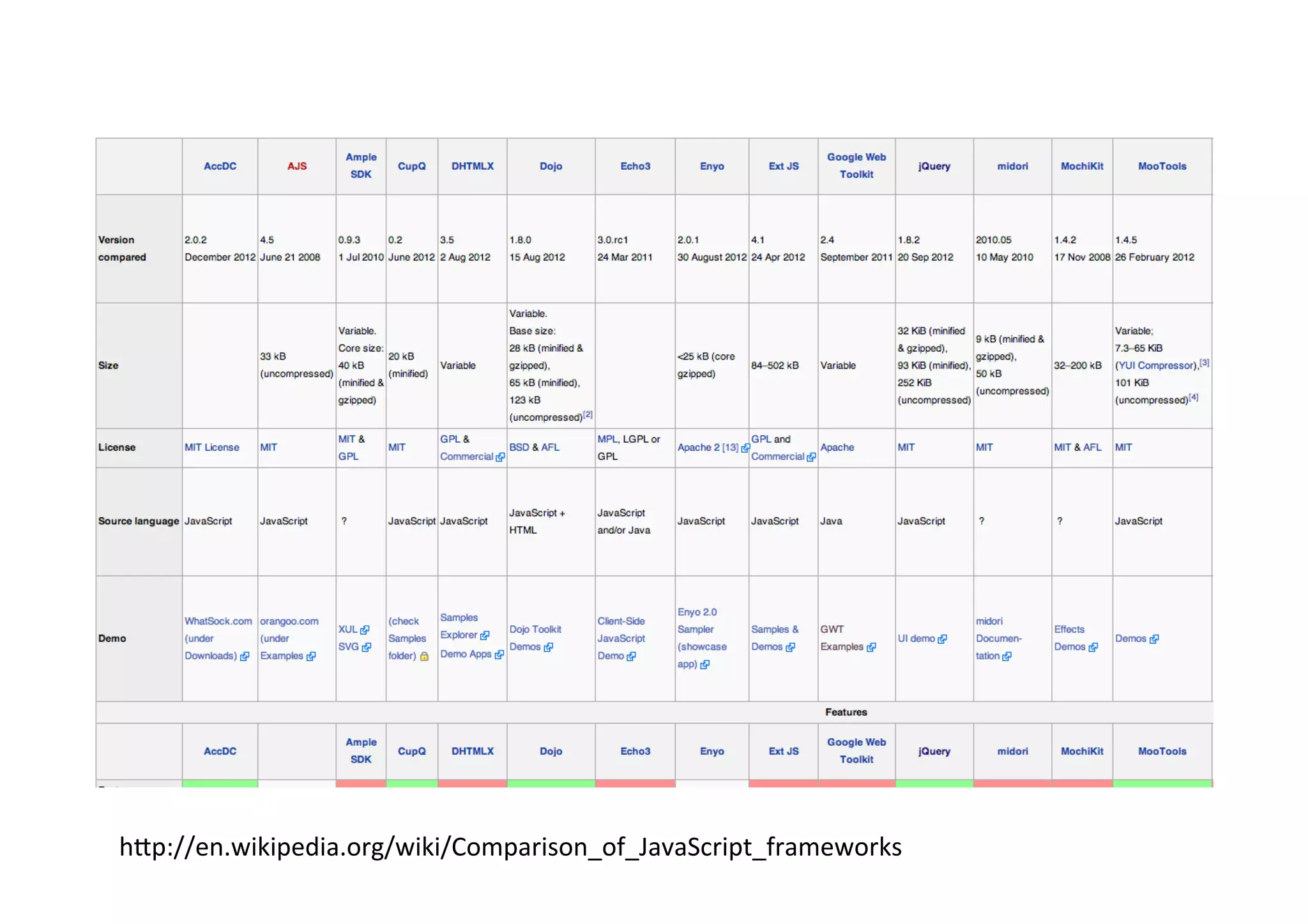The width and height of the screenshot is (1308, 924).
Task: Click CupQ in the top header row
Action: [412, 166]
